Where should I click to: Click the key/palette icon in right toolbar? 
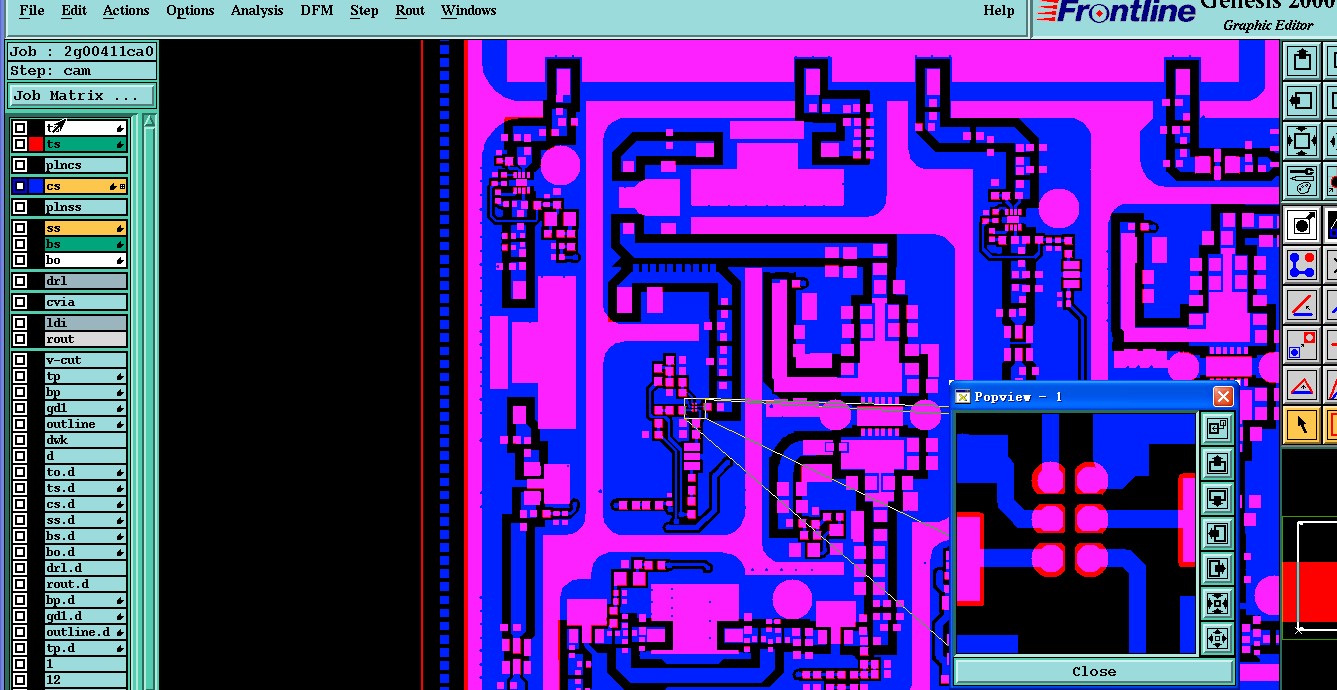pyautogui.click(x=1301, y=181)
